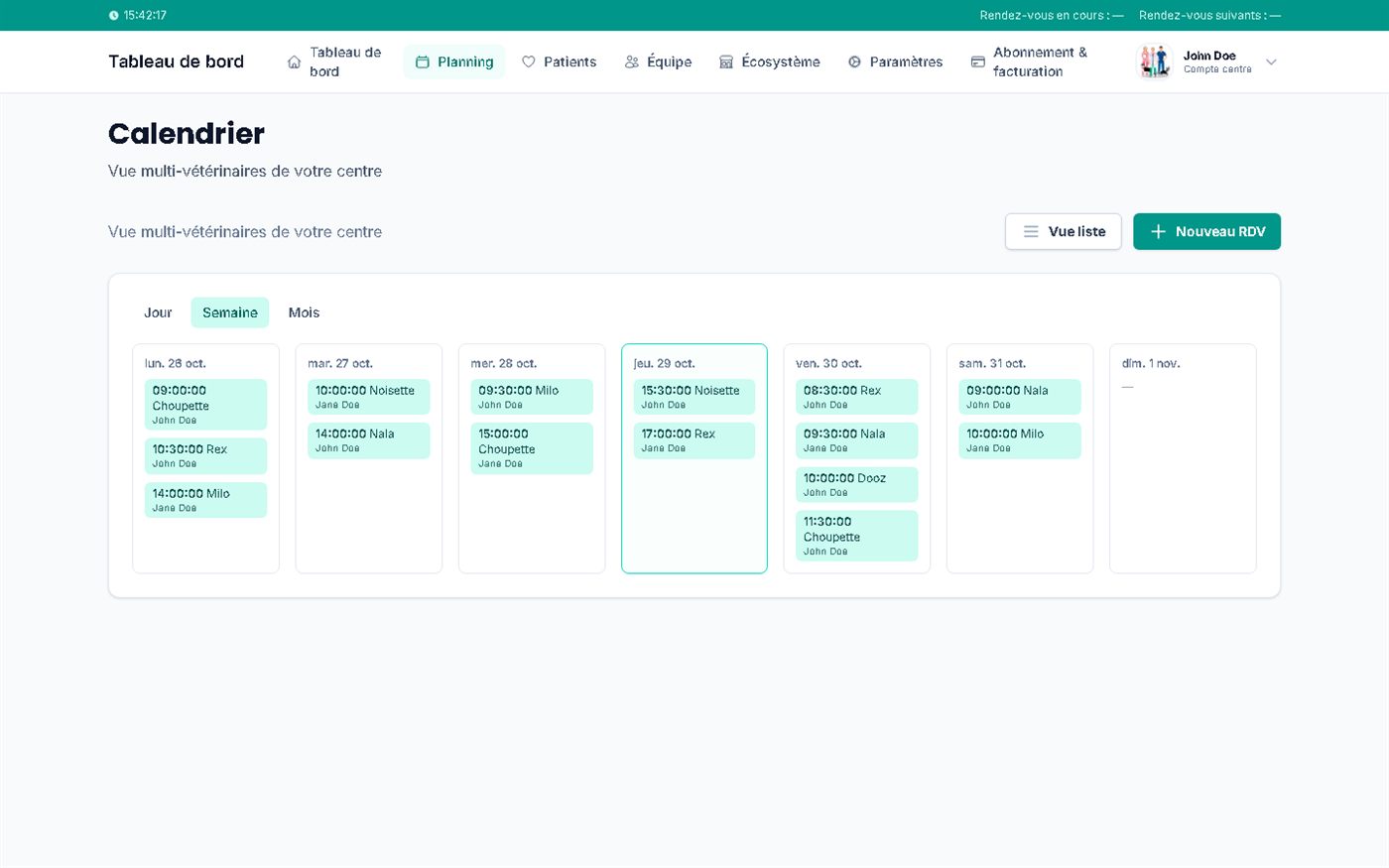Open Friday 08:30:00 Rex appointment
Screen dimensions: 1389x868
pyautogui.click(x=856, y=397)
